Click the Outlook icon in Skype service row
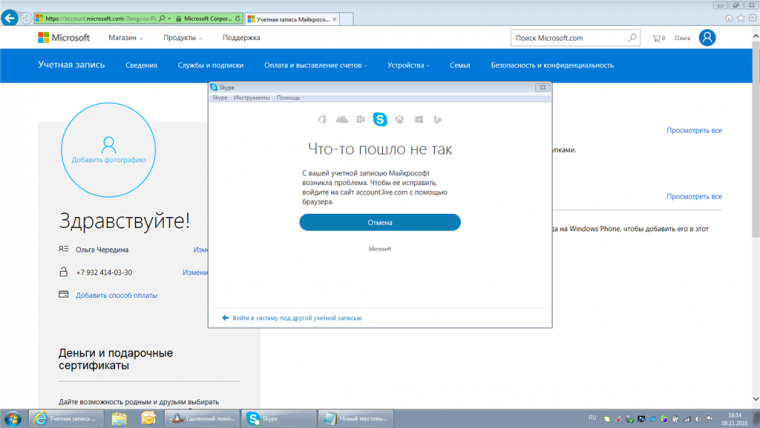760x428 pixels. (x=361, y=119)
